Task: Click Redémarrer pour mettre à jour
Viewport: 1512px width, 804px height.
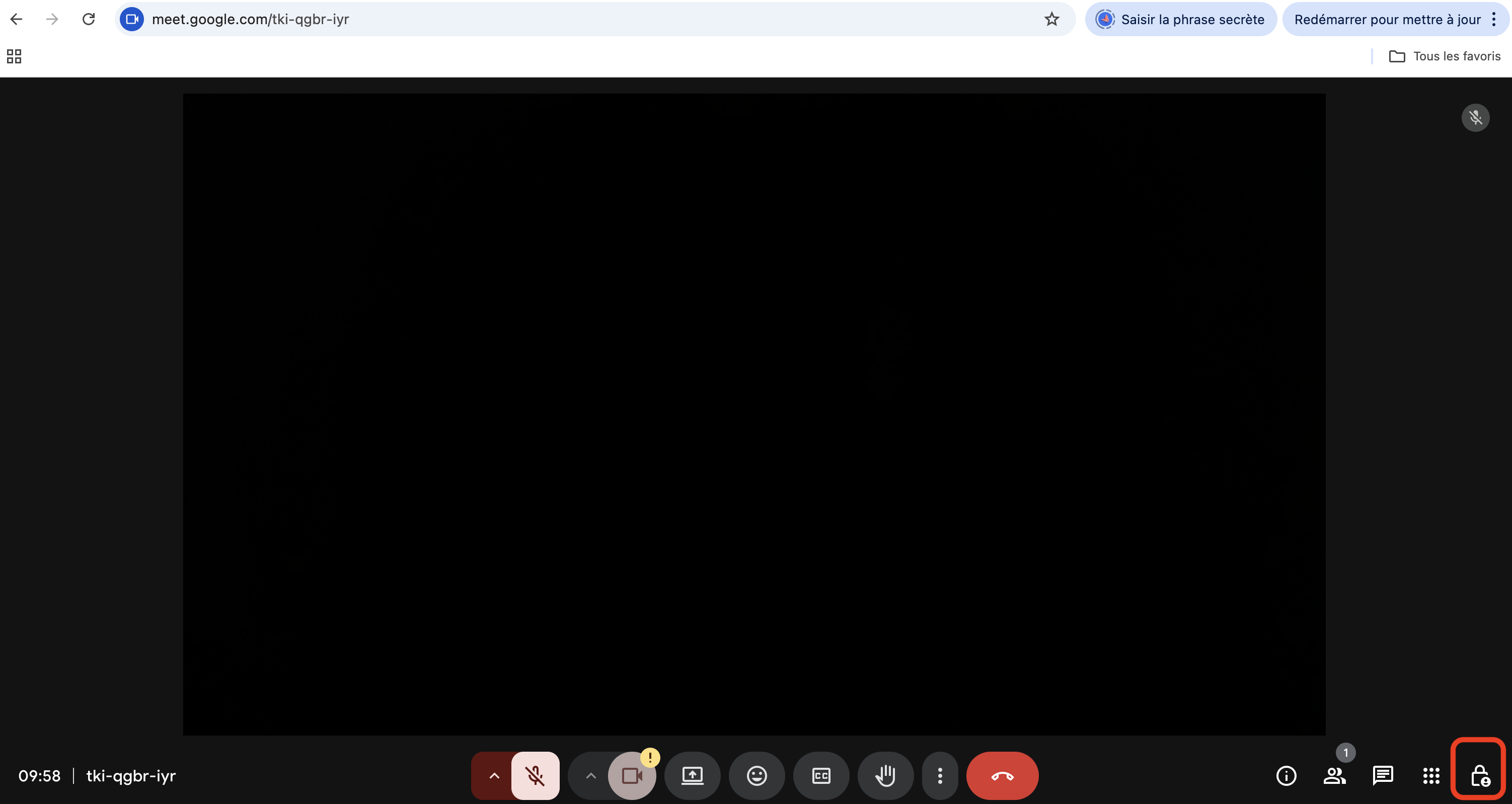Action: 1387,19
